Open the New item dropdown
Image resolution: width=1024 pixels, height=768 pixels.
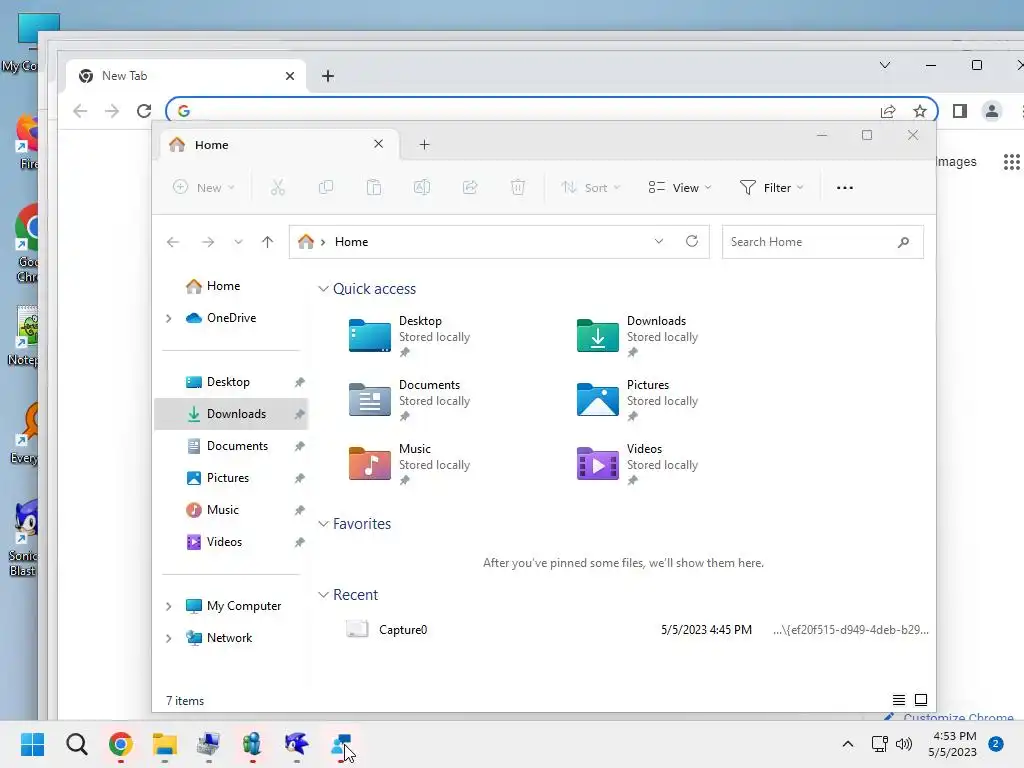203,188
